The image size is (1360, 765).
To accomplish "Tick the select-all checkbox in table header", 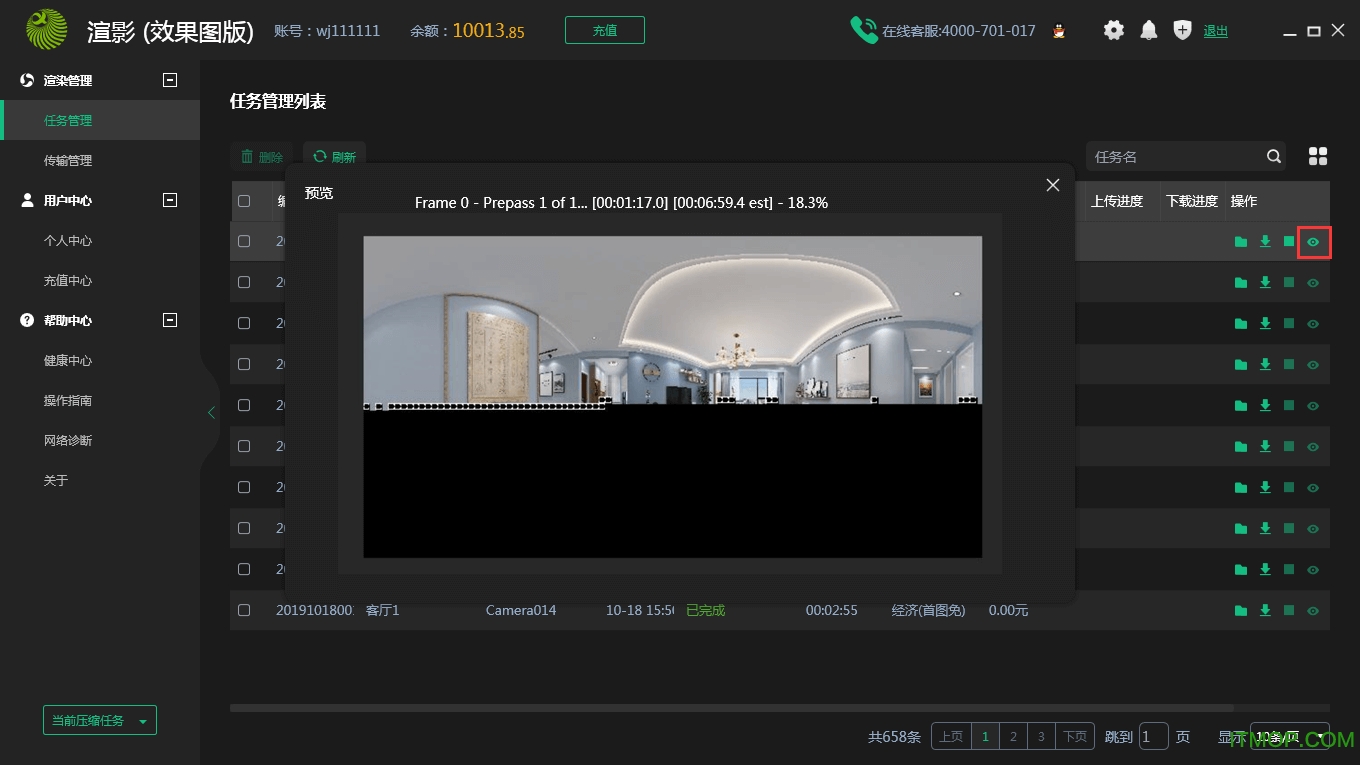I will click(x=244, y=201).
